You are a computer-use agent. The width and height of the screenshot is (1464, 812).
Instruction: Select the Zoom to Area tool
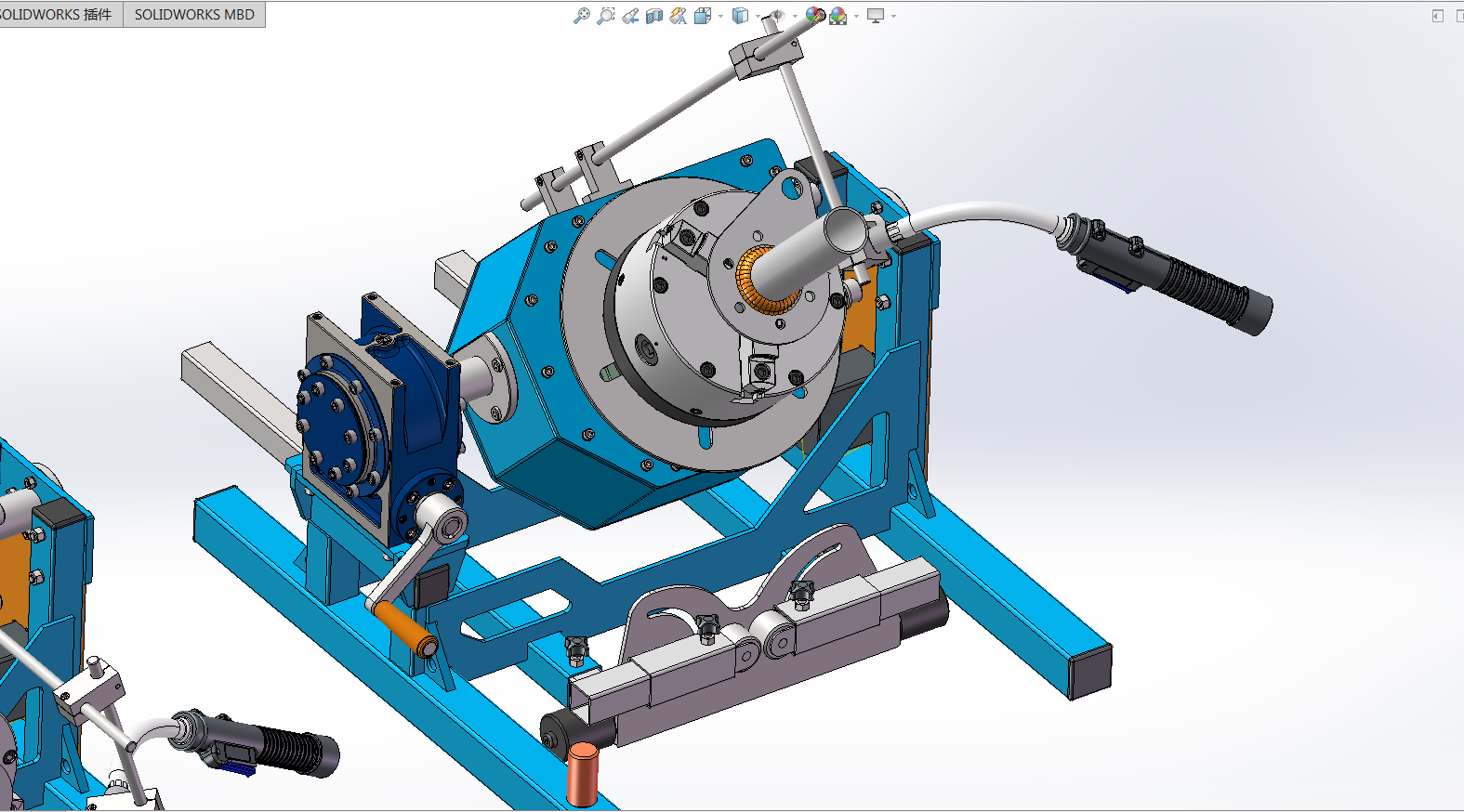point(606,16)
